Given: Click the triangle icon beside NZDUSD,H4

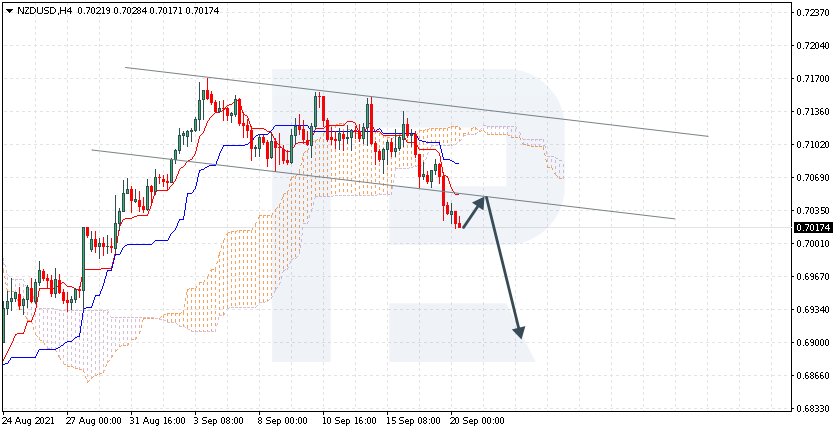Looking at the screenshot, I should point(9,10).
